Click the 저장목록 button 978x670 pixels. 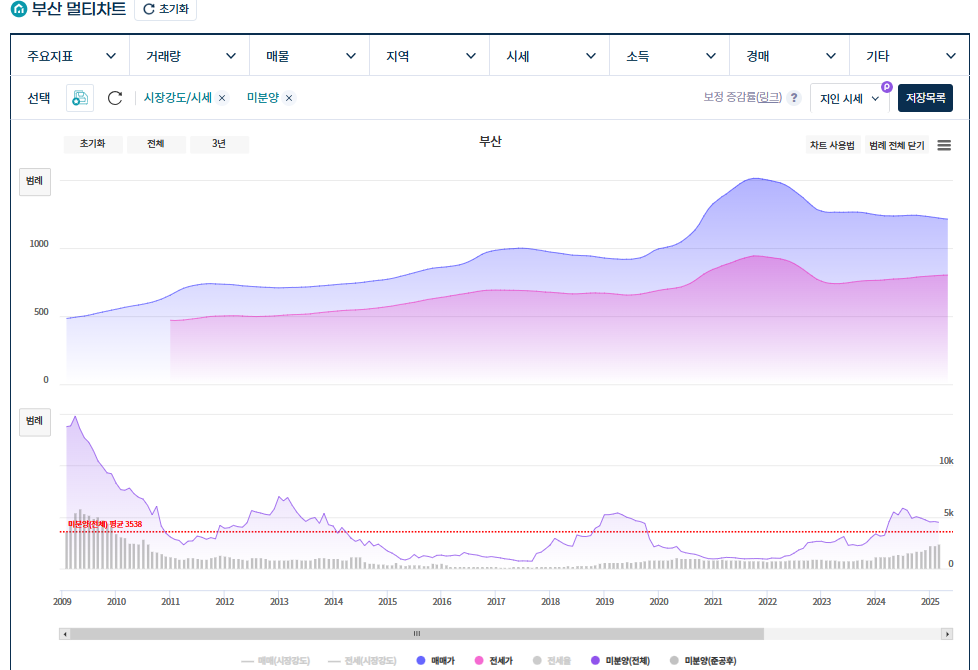click(x=925, y=98)
